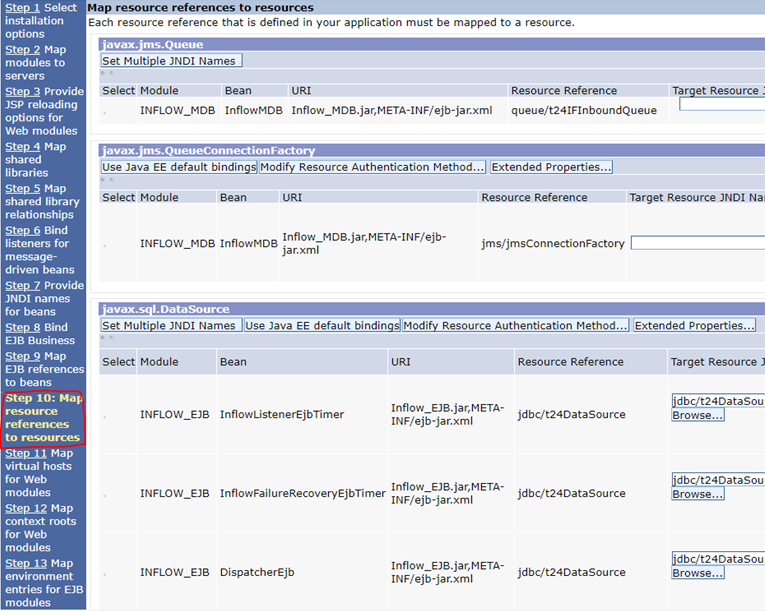Open Step 2 Map modules to servers
Screen dimensions: 765x611
pyautogui.click(x=23, y=49)
